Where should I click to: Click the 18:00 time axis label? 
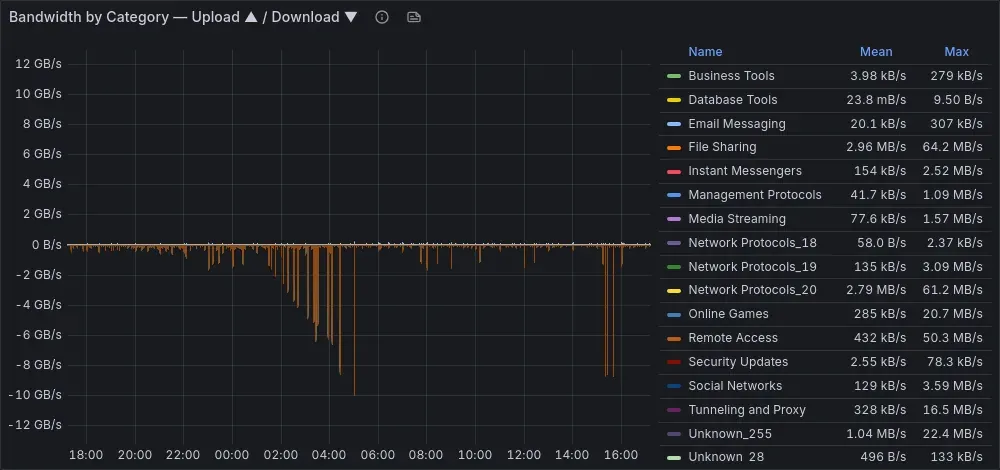[86, 455]
